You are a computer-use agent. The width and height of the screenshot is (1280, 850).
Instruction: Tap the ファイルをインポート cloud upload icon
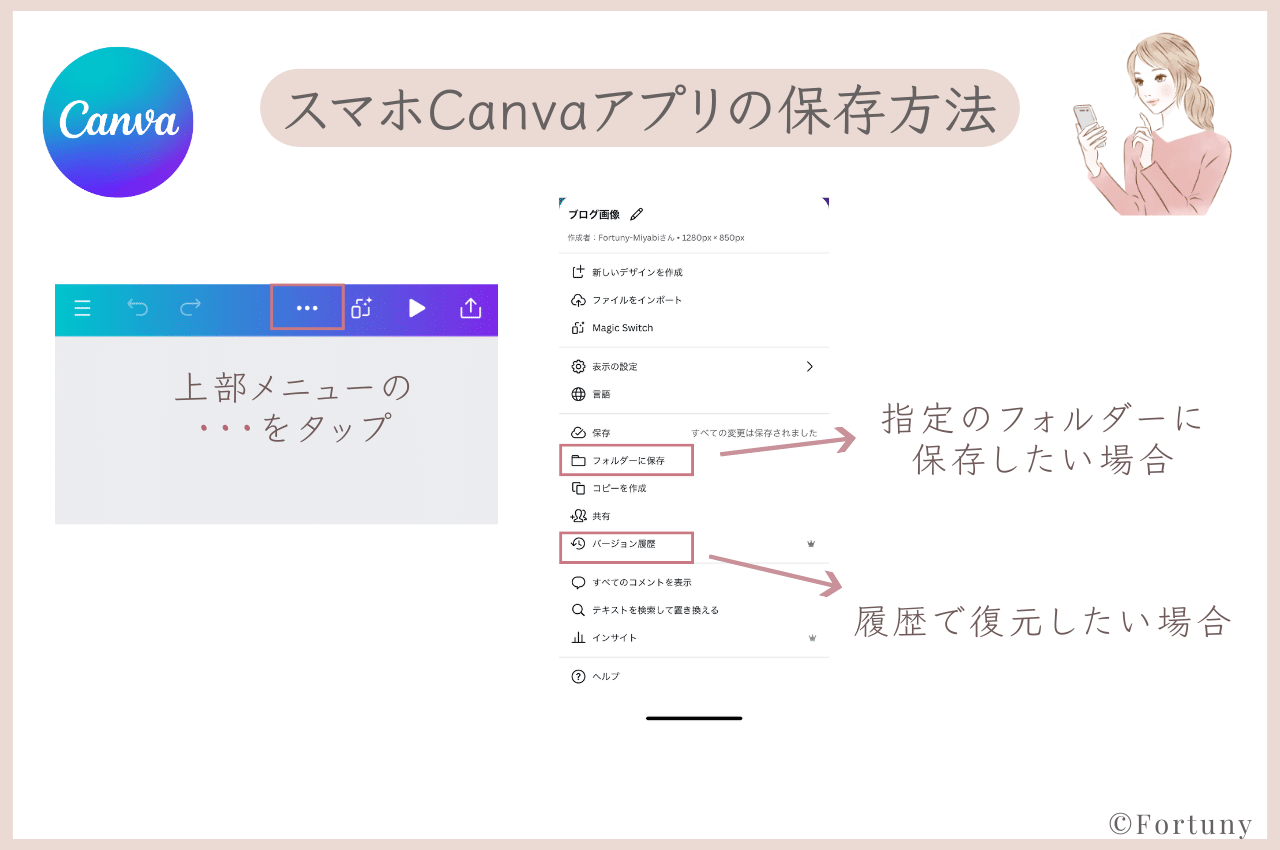[x=578, y=300]
